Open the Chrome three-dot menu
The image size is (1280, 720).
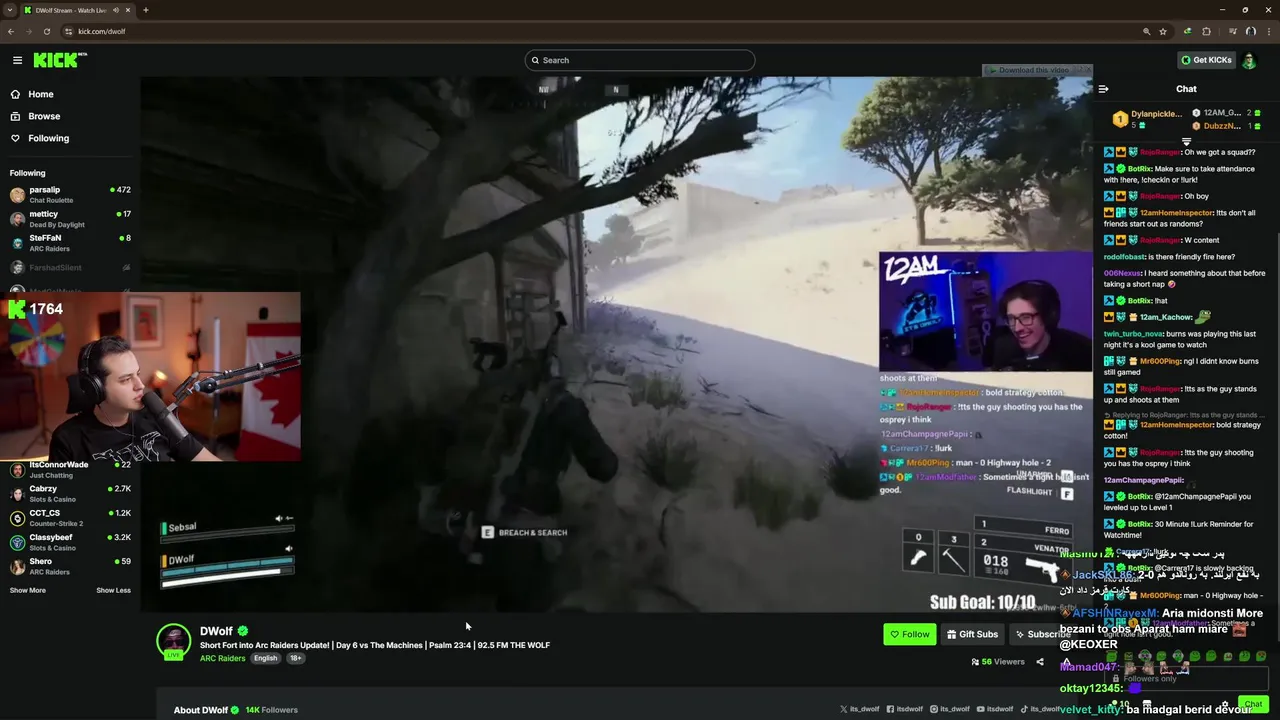[1267, 31]
